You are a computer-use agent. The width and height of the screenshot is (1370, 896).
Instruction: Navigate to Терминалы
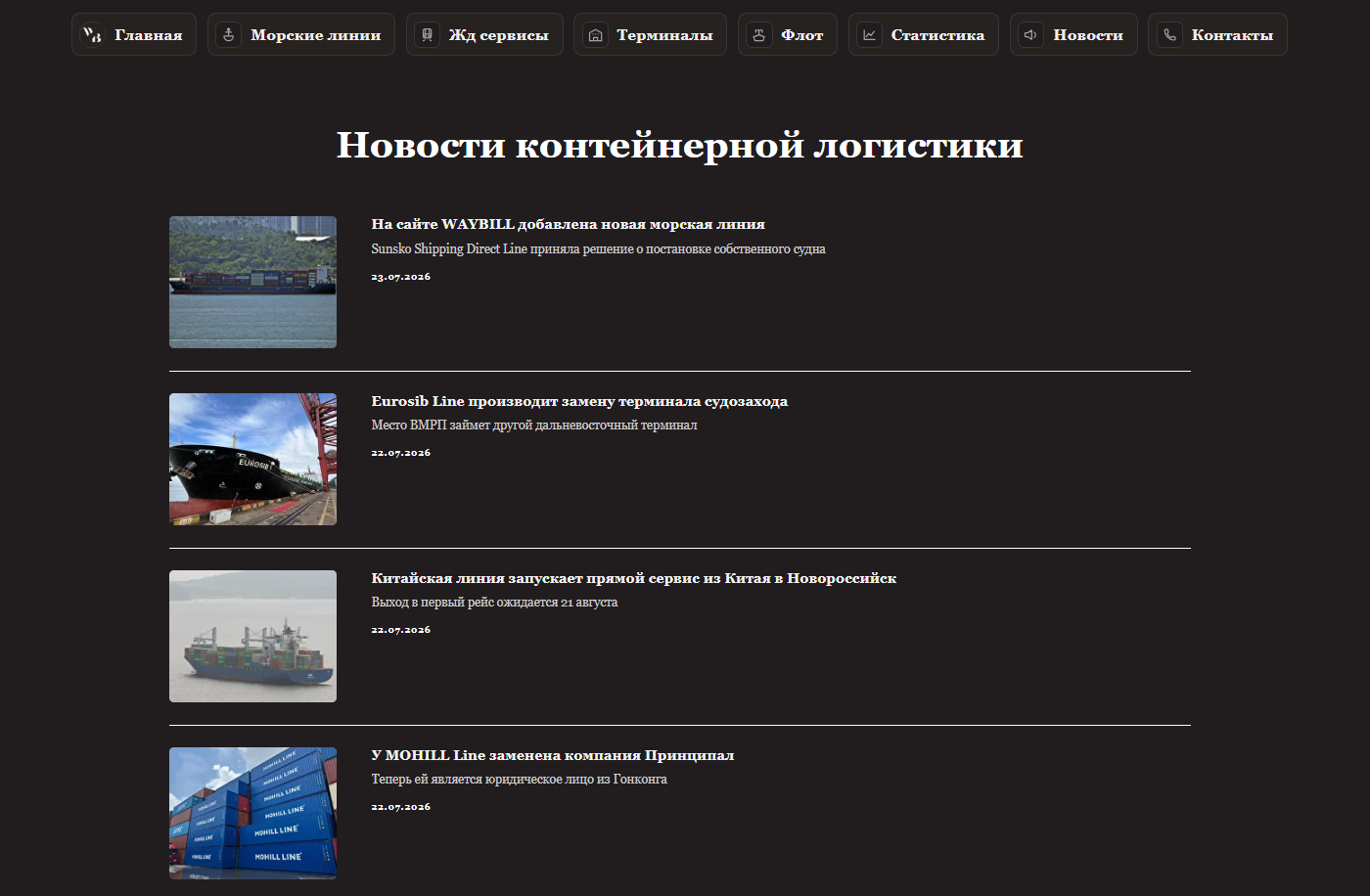(x=650, y=34)
